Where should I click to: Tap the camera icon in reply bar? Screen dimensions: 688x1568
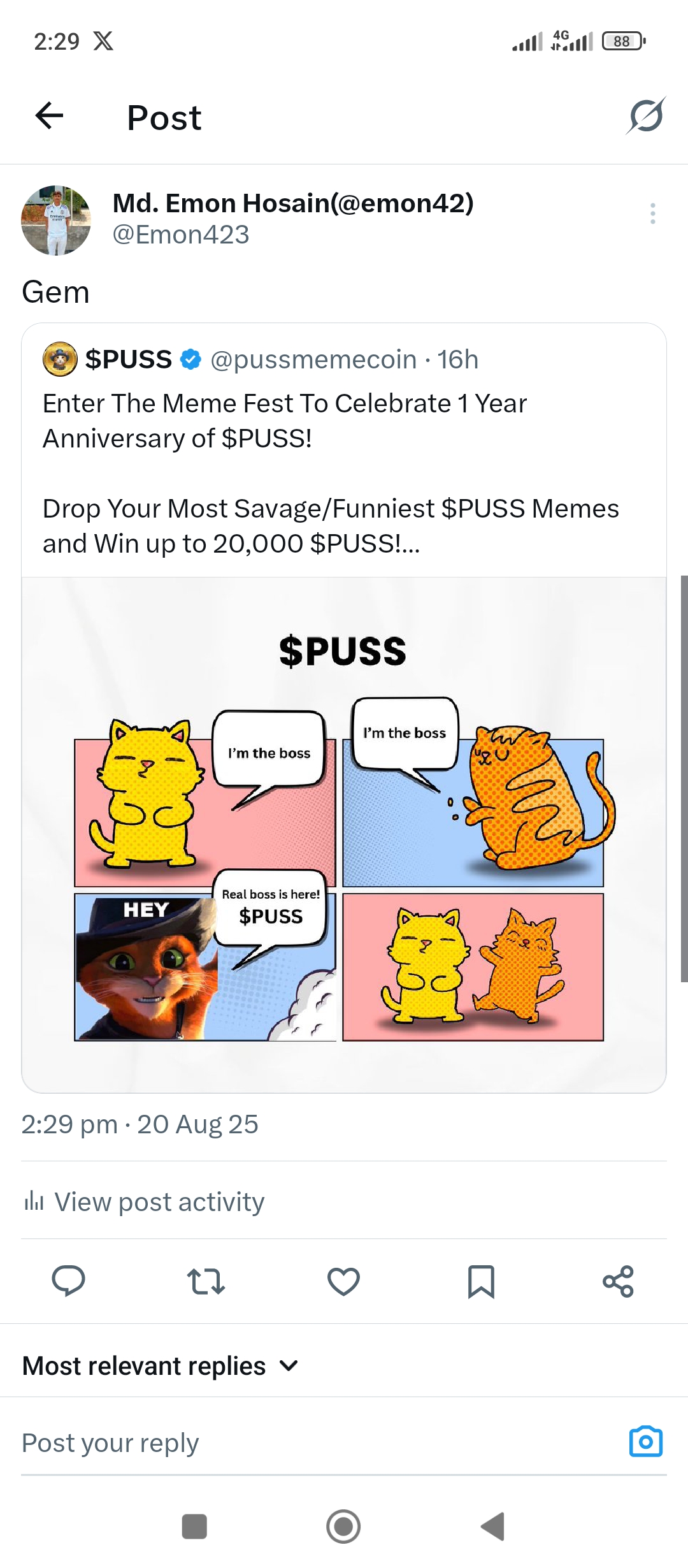point(645,1442)
